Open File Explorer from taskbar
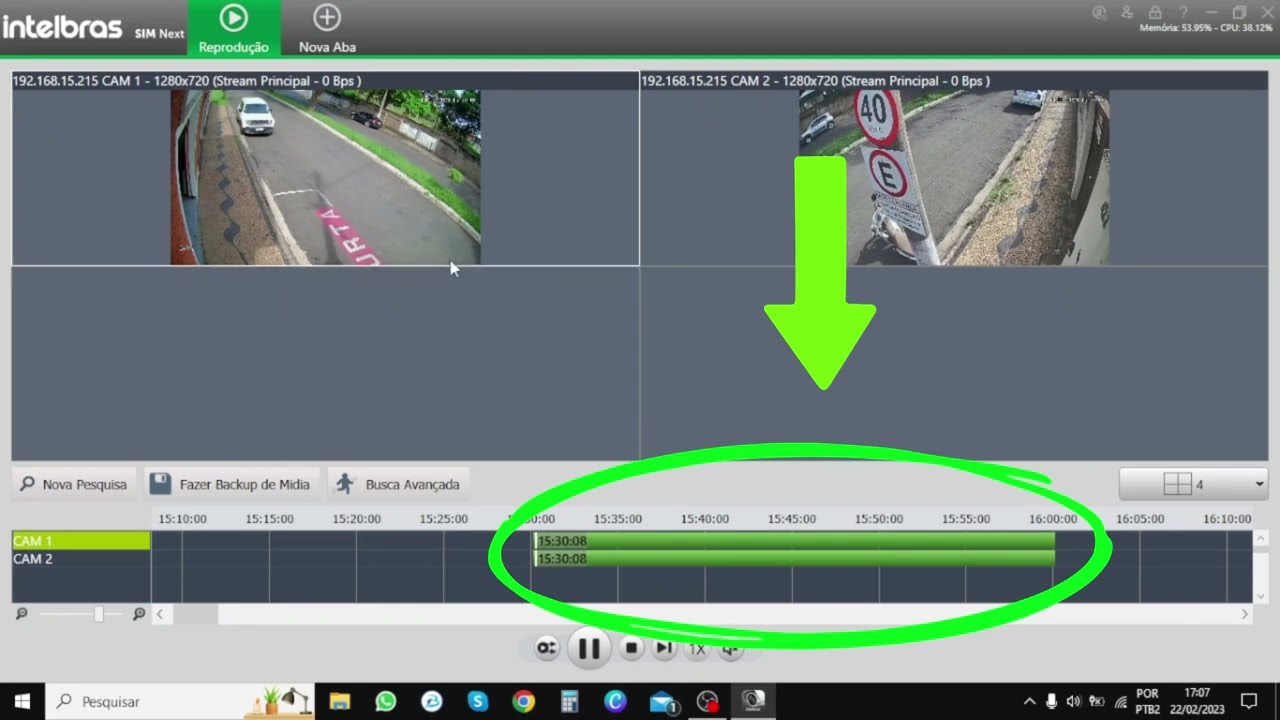 click(x=340, y=701)
